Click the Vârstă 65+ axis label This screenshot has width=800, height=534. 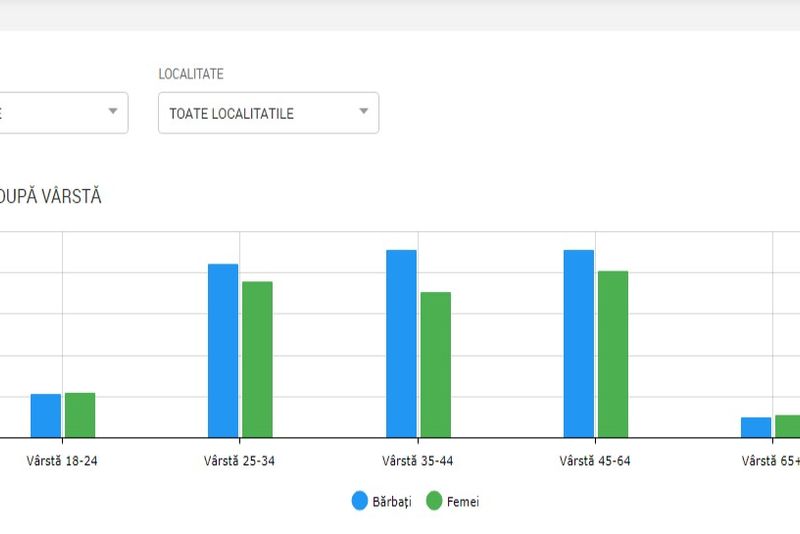[x=770, y=461]
